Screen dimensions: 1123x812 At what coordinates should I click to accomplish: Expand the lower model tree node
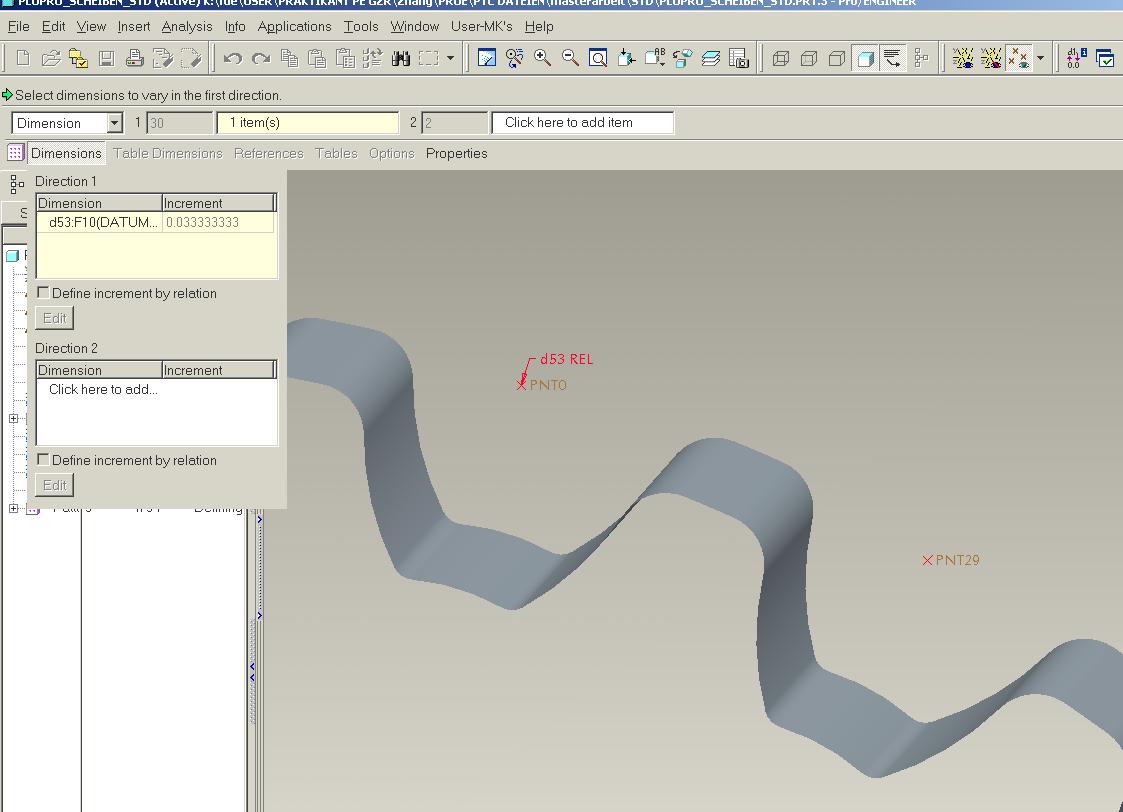point(13,508)
